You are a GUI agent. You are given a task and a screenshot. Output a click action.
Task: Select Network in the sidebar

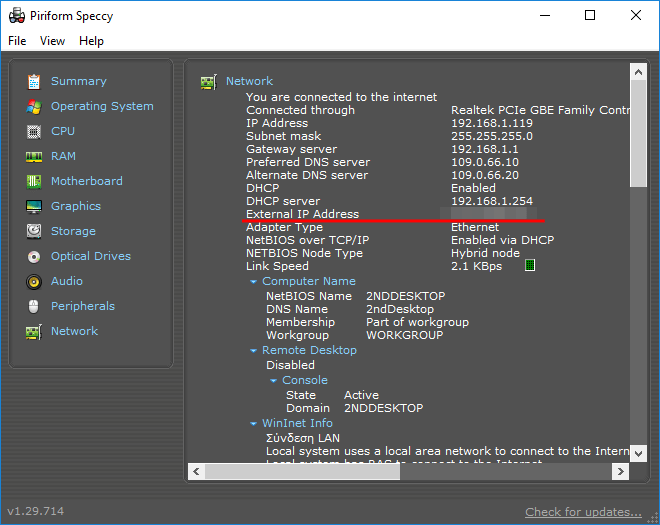75,331
